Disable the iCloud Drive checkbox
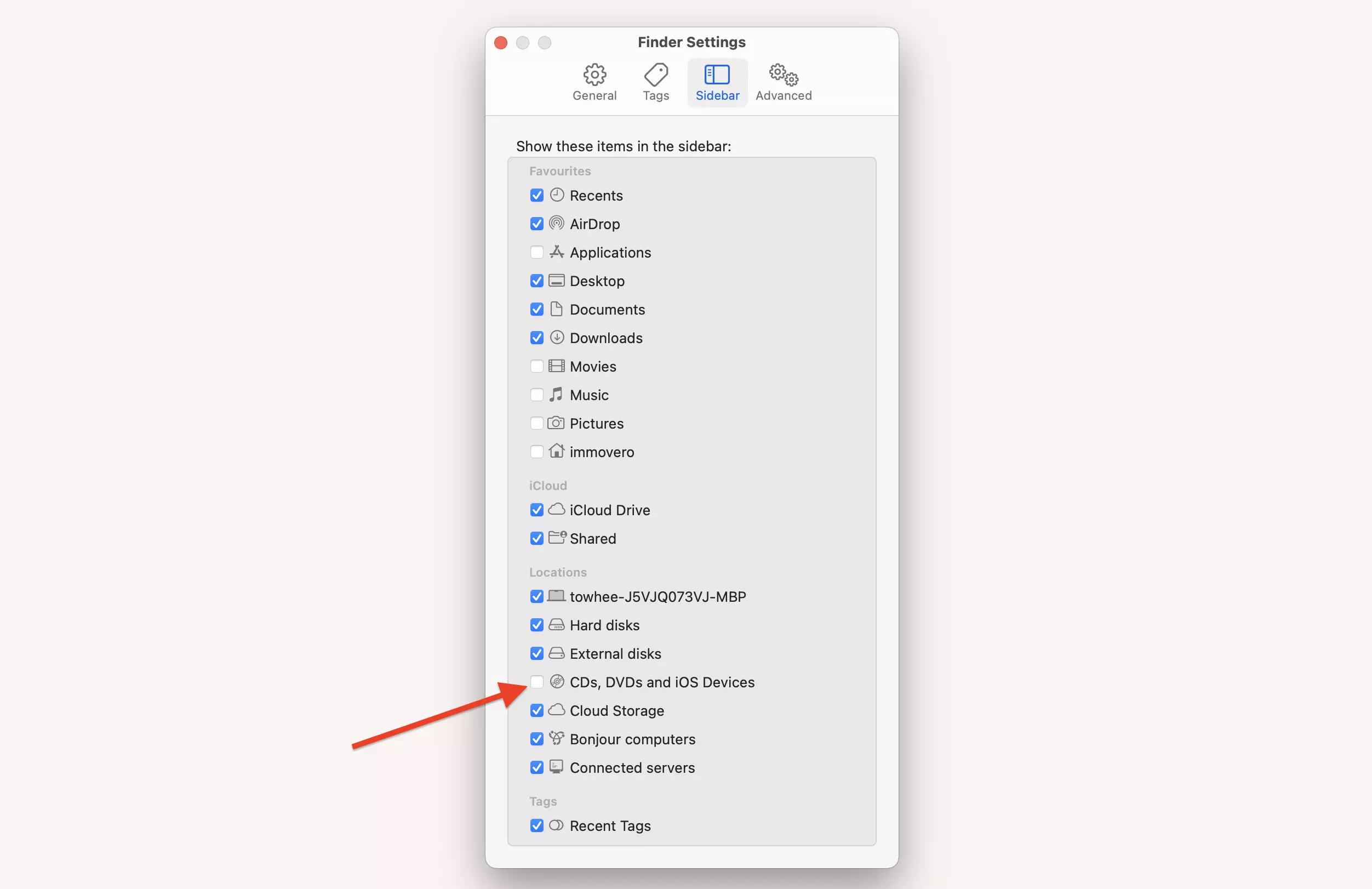1372x889 pixels. pyautogui.click(x=536, y=510)
